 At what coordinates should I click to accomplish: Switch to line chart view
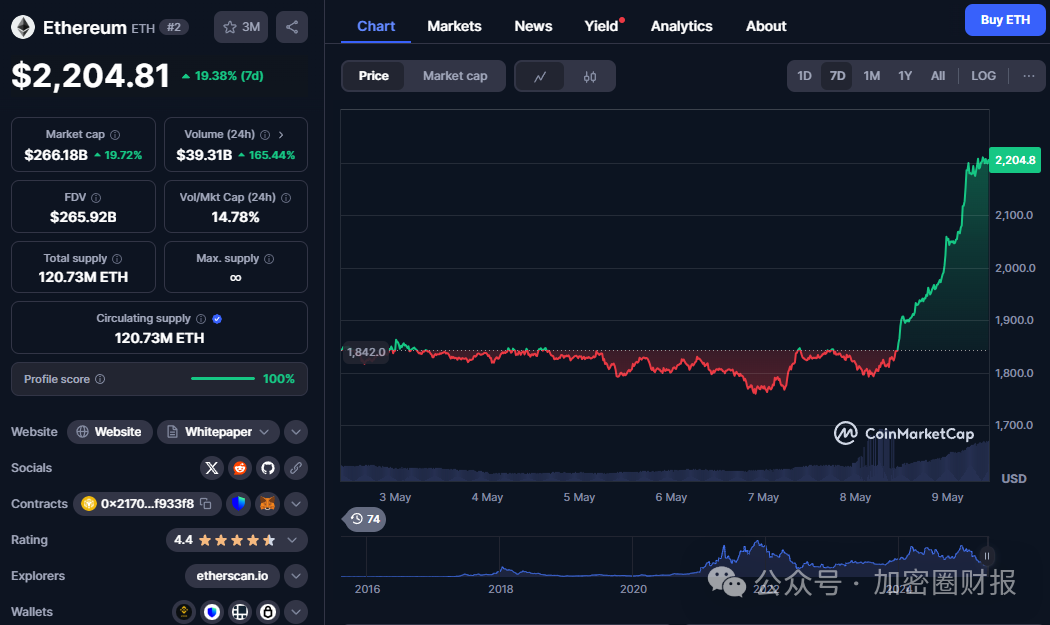click(x=540, y=76)
